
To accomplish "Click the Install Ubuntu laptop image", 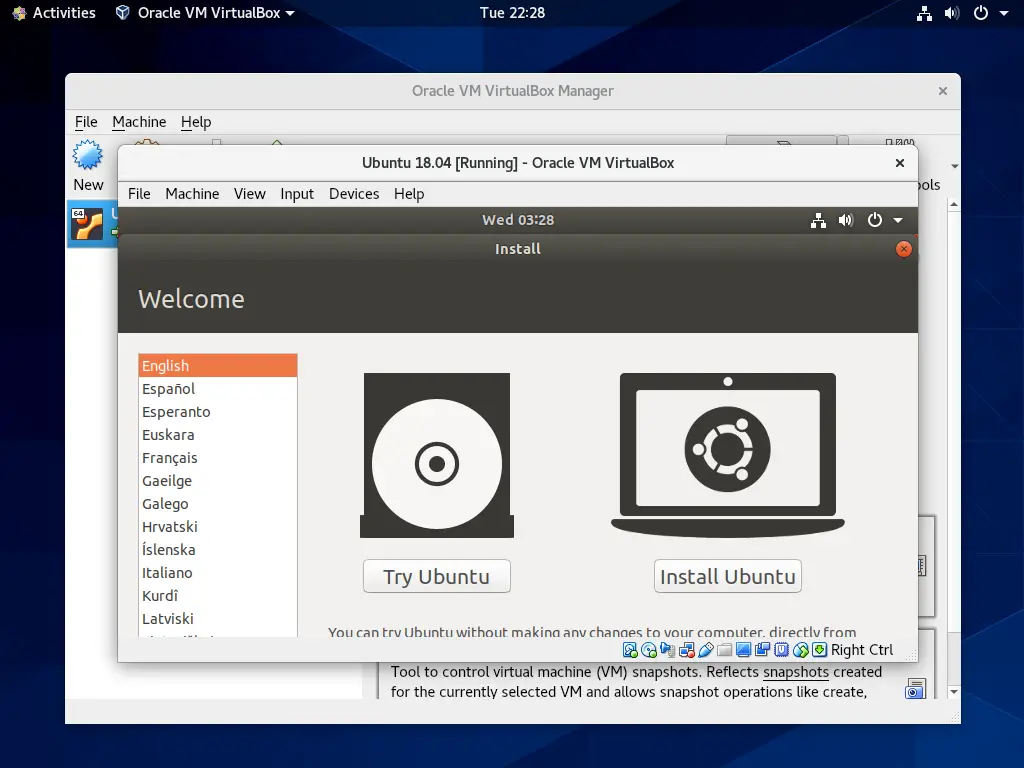I will [728, 455].
